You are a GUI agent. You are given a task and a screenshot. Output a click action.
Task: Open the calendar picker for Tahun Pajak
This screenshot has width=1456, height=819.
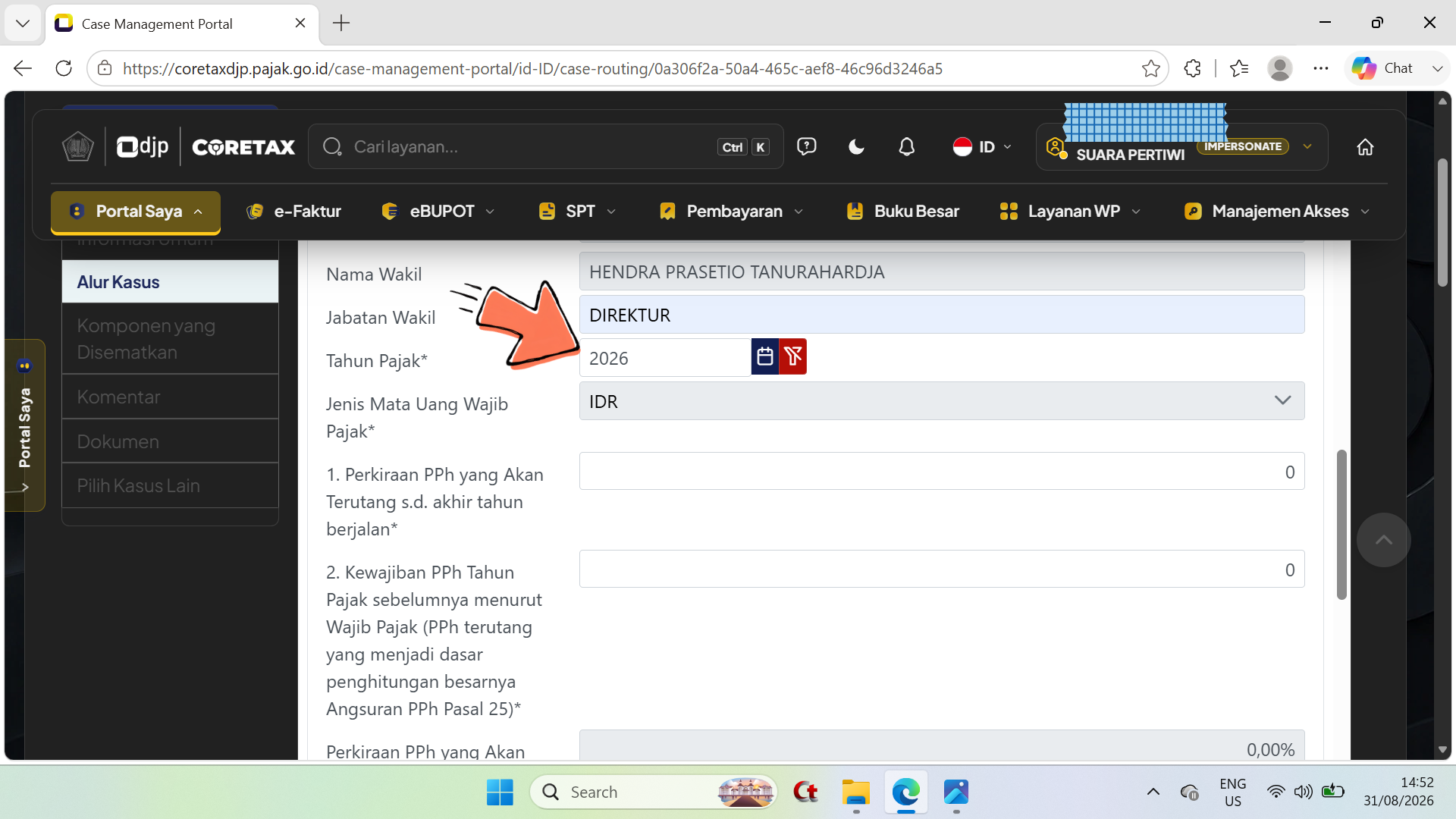[764, 356]
